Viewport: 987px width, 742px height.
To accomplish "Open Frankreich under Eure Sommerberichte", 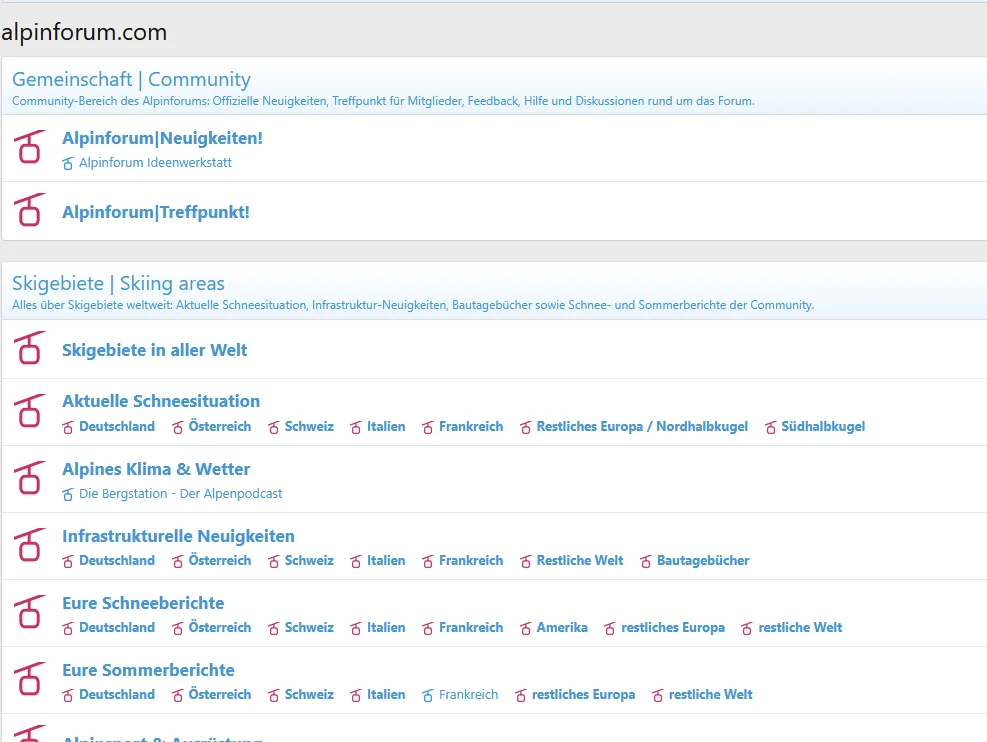I will click(468, 695).
